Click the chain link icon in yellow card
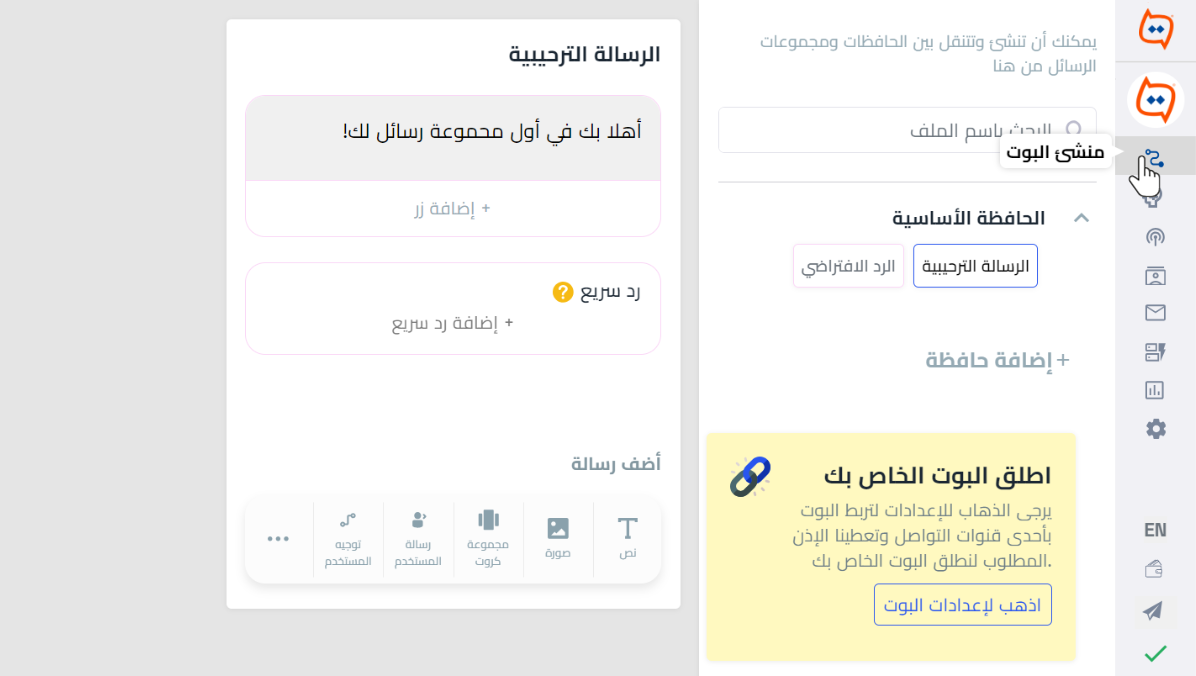The width and height of the screenshot is (1196, 676). click(750, 477)
